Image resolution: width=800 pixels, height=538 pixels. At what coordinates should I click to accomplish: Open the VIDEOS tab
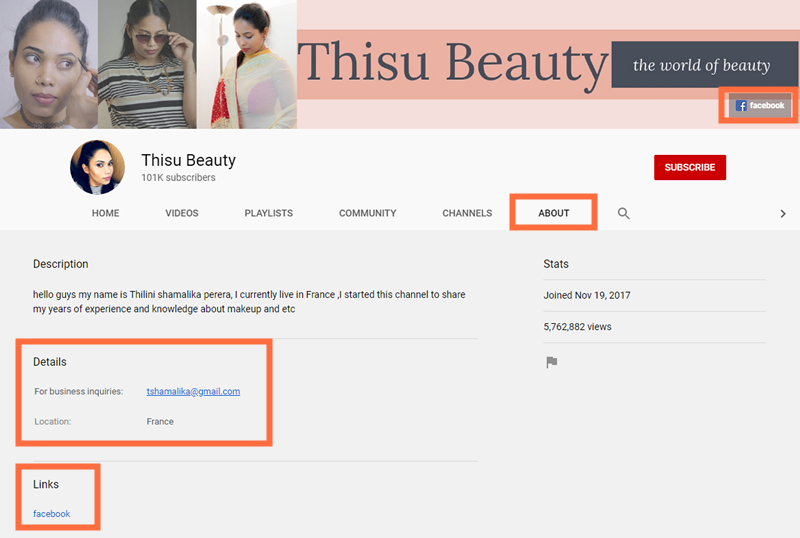coord(182,213)
